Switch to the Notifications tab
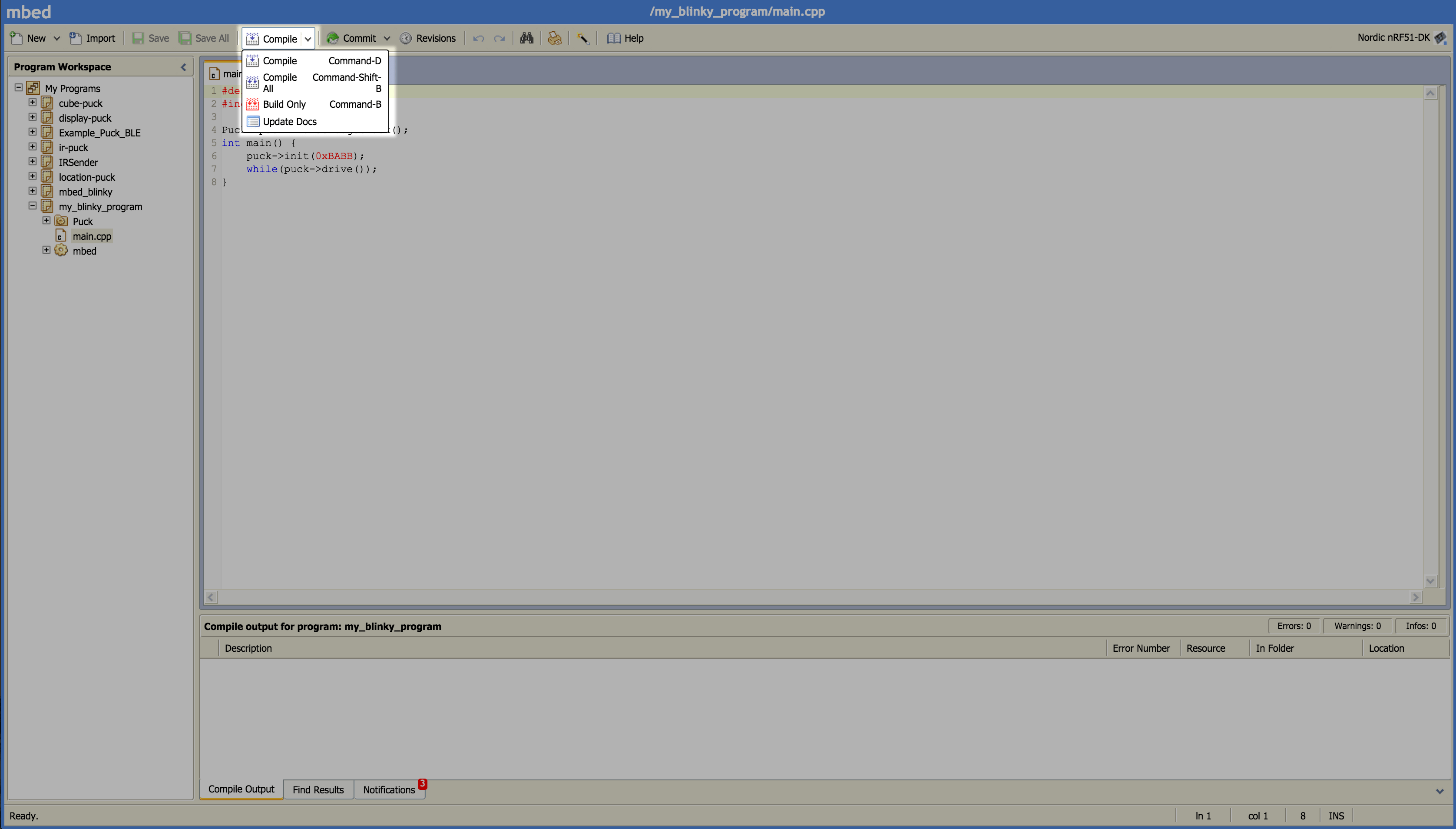1456x829 pixels. click(389, 790)
